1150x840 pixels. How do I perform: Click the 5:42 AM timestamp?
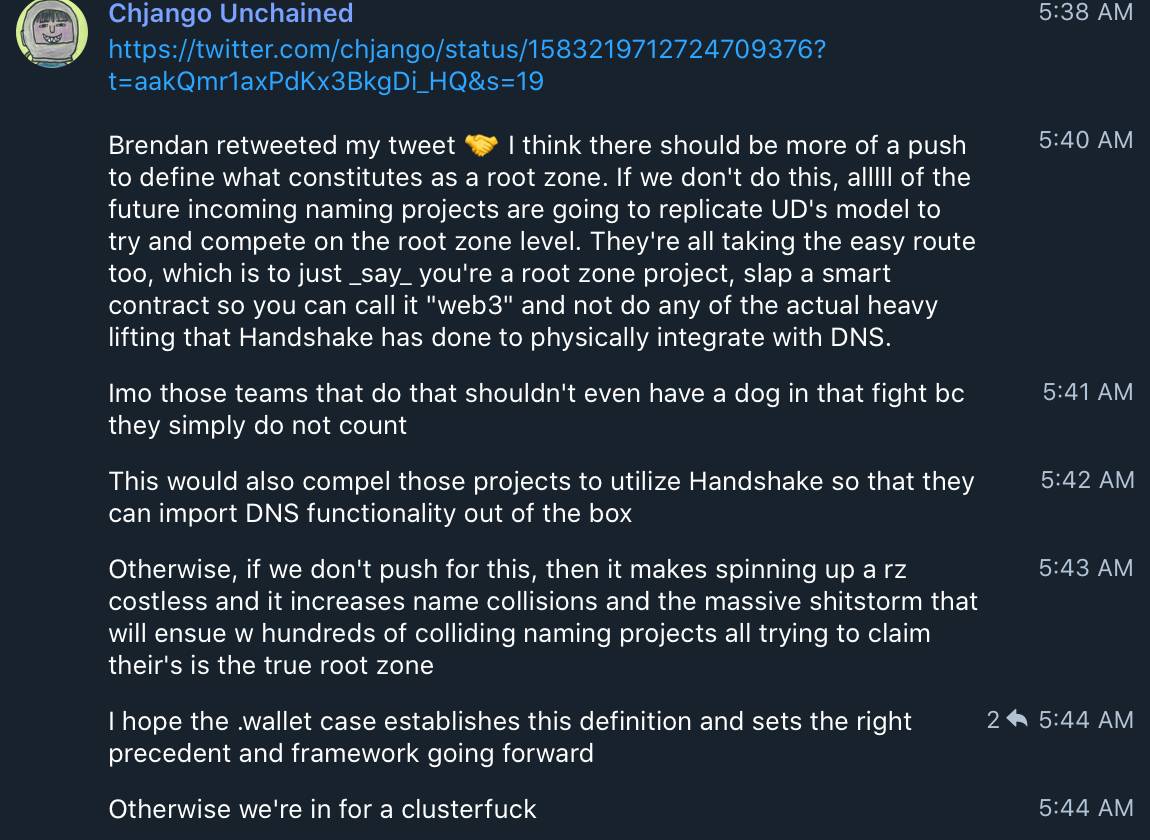(x=1087, y=480)
